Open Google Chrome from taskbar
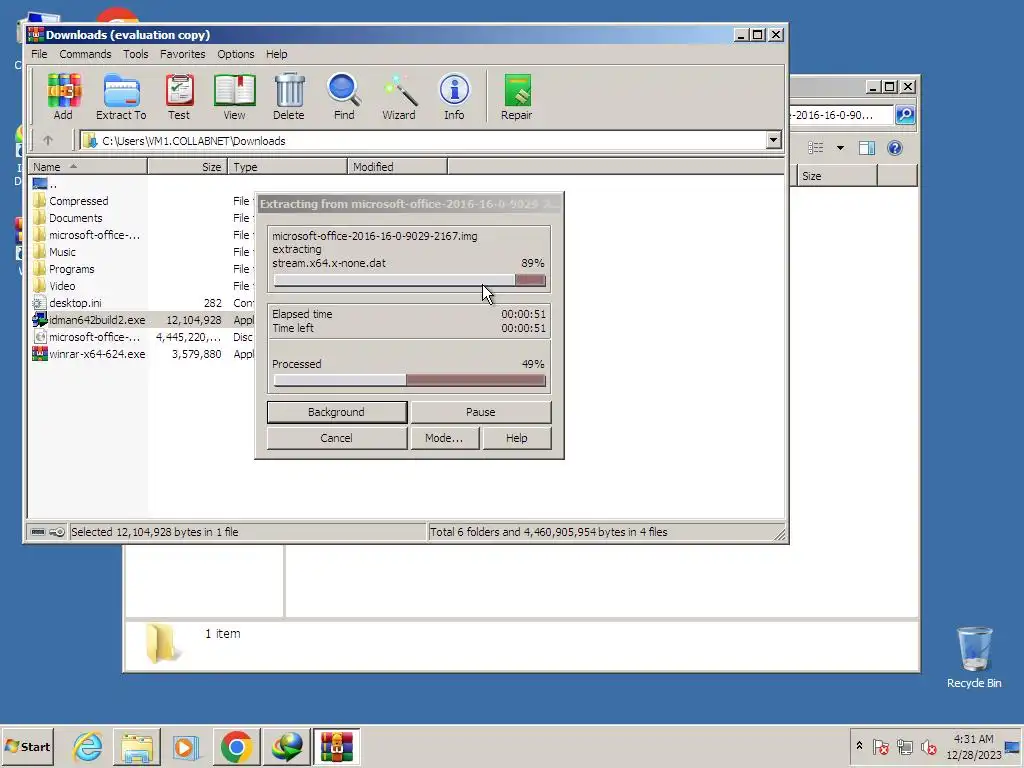This screenshot has width=1024, height=768. point(236,746)
